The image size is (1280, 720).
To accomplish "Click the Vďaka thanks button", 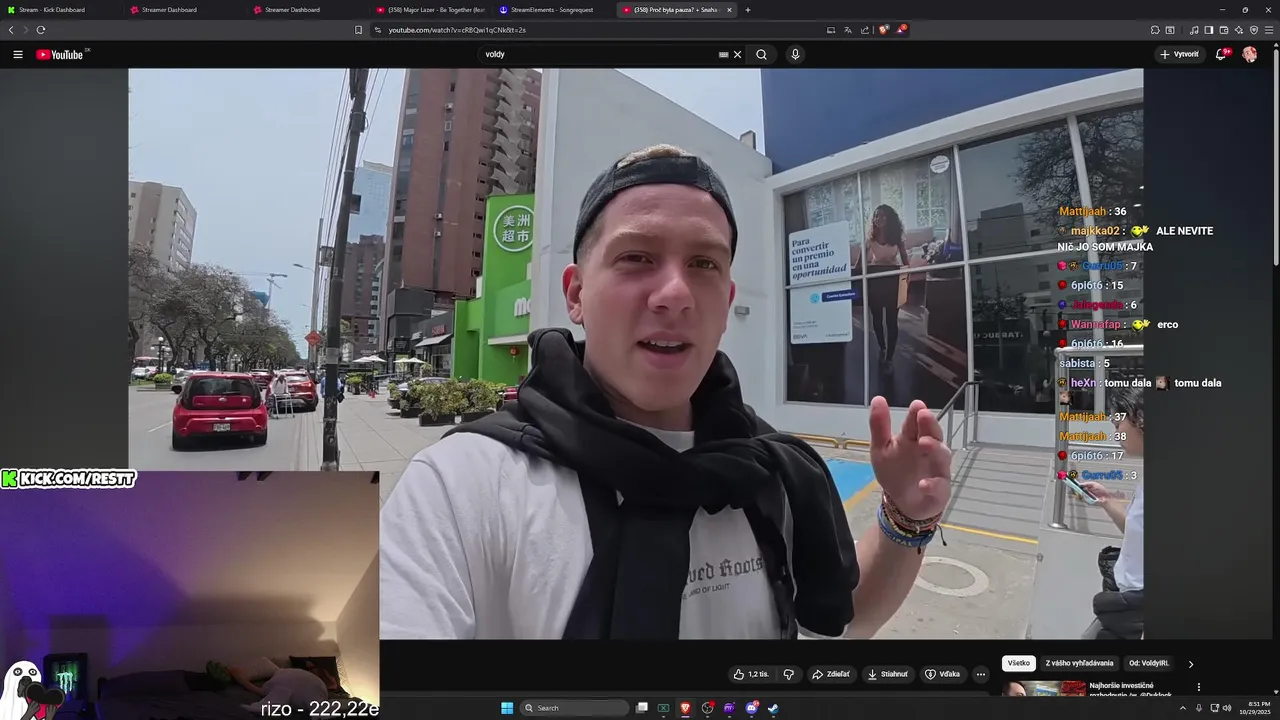I will pos(942,674).
